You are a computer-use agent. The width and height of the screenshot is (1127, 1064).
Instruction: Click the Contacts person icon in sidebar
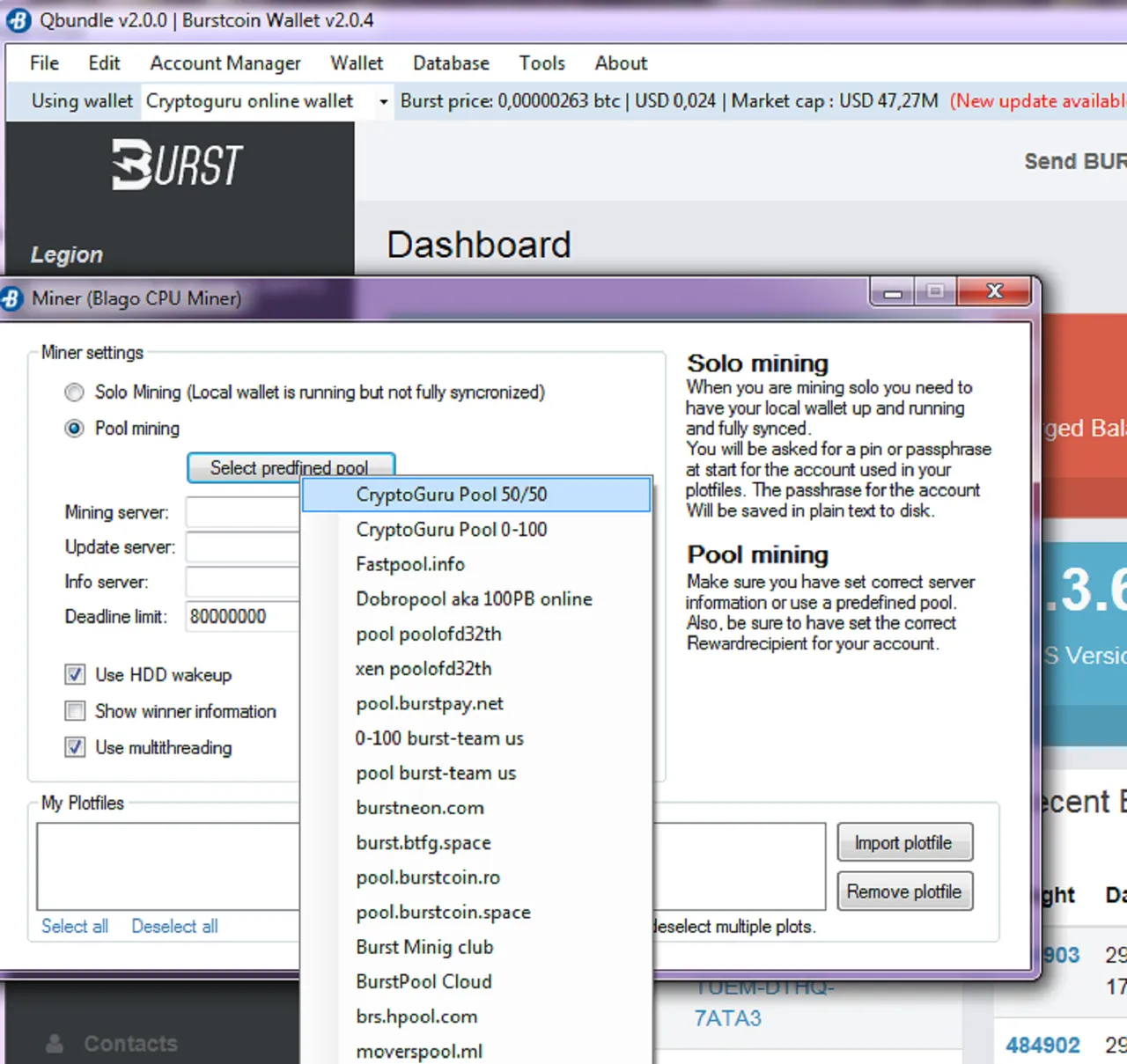click(x=55, y=1044)
